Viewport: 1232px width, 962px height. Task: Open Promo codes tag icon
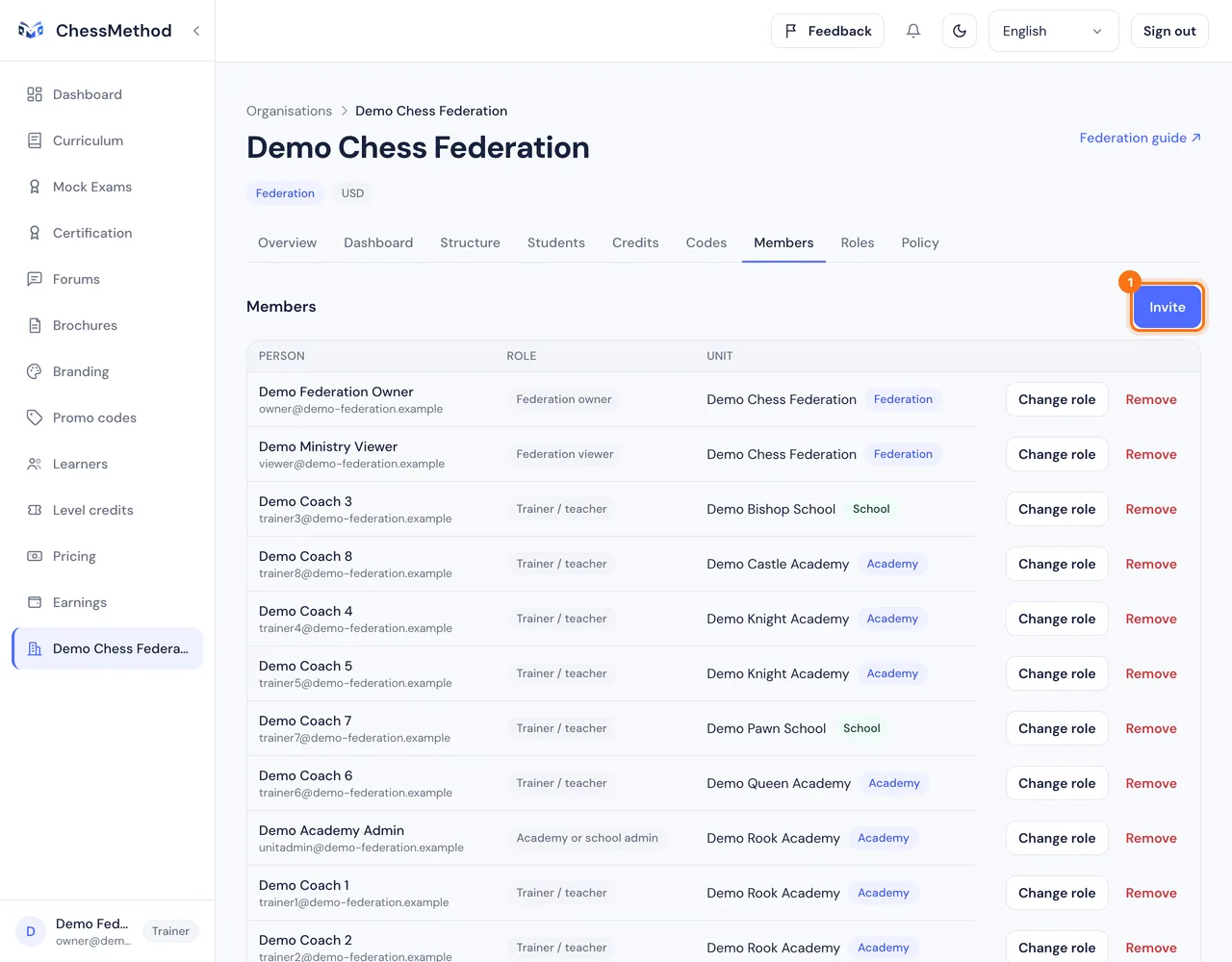click(35, 418)
